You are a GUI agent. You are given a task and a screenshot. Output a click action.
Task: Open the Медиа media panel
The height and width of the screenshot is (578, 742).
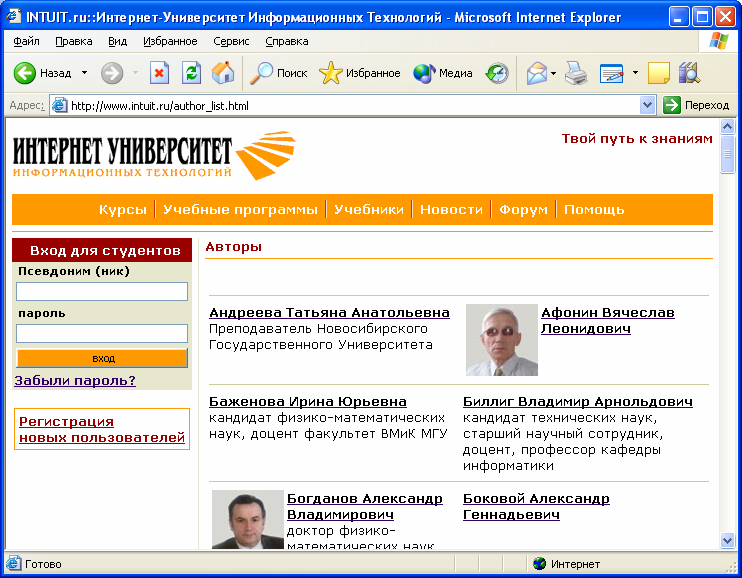coord(442,73)
